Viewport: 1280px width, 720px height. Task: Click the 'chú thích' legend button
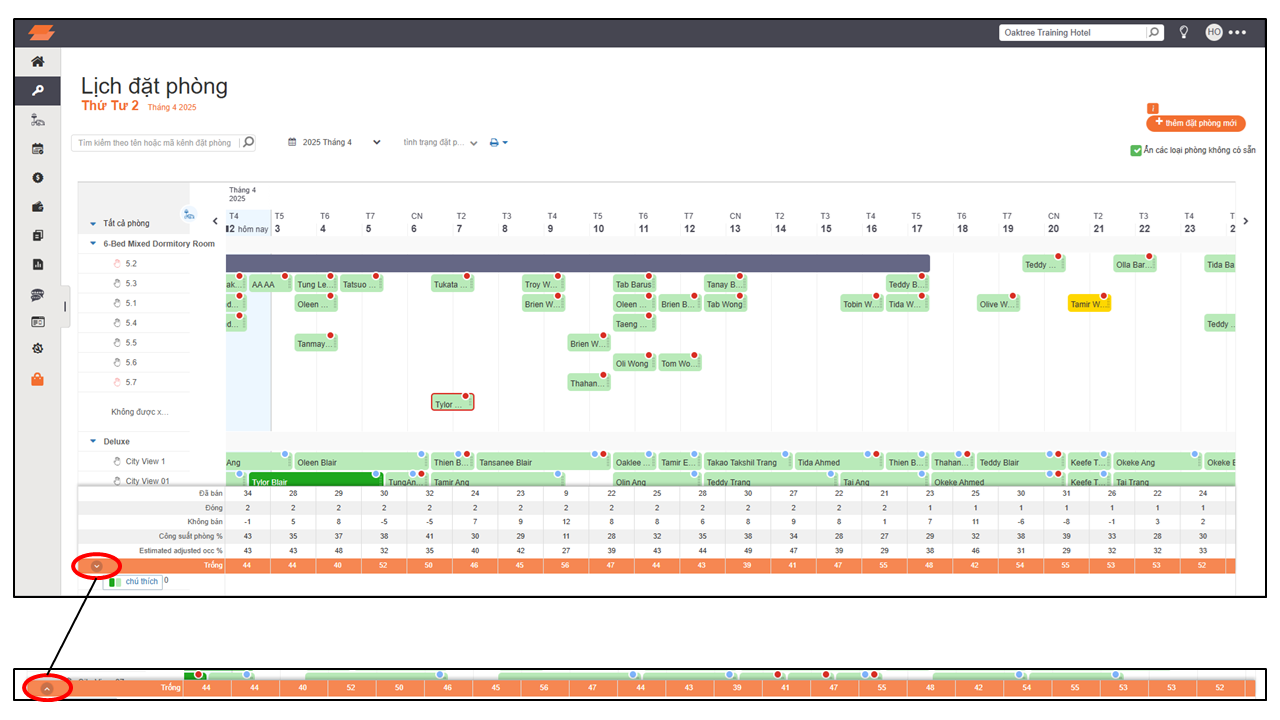click(x=132, y=581)
